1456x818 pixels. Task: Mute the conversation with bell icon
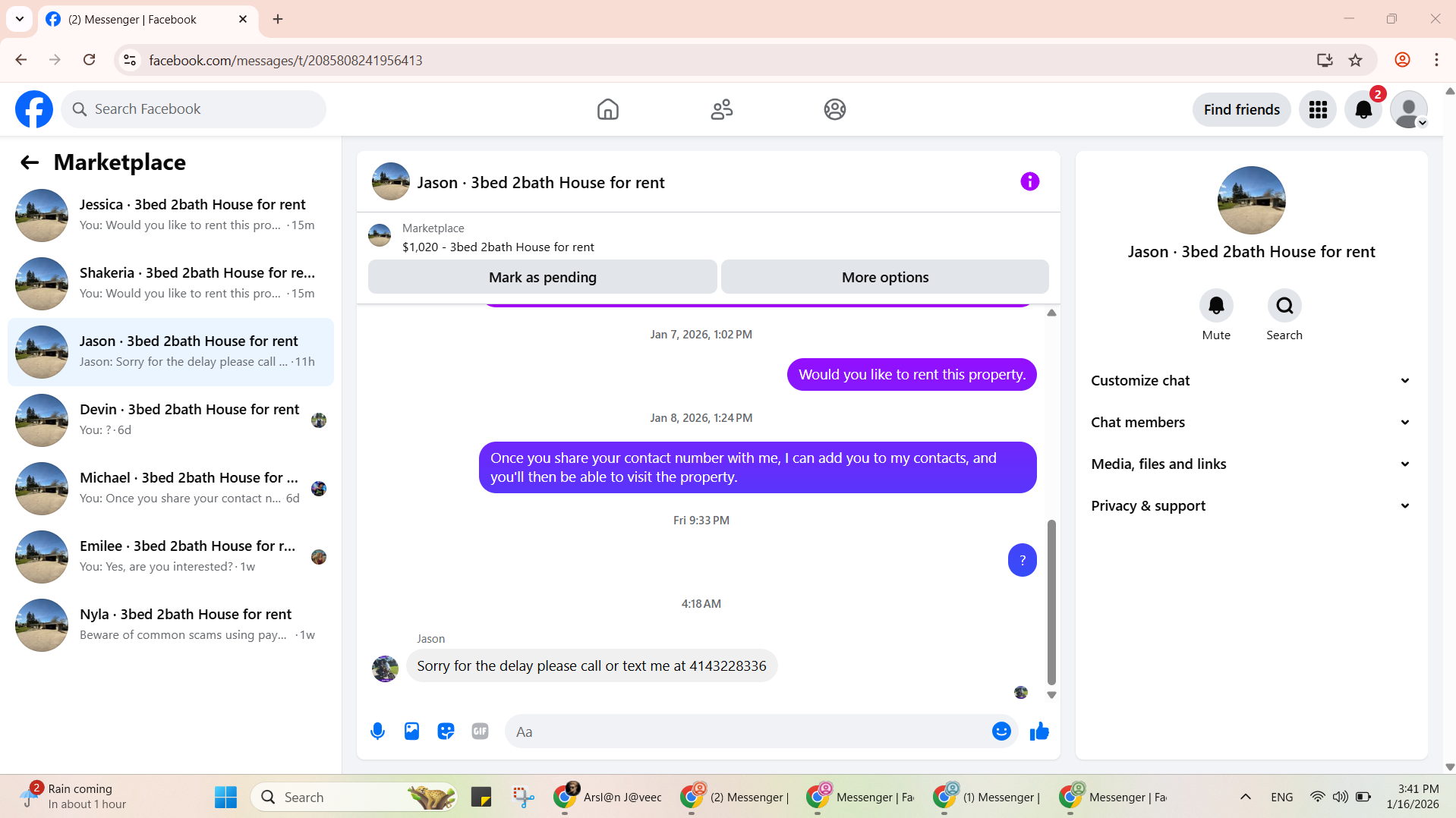click(x=1215, y=306)
